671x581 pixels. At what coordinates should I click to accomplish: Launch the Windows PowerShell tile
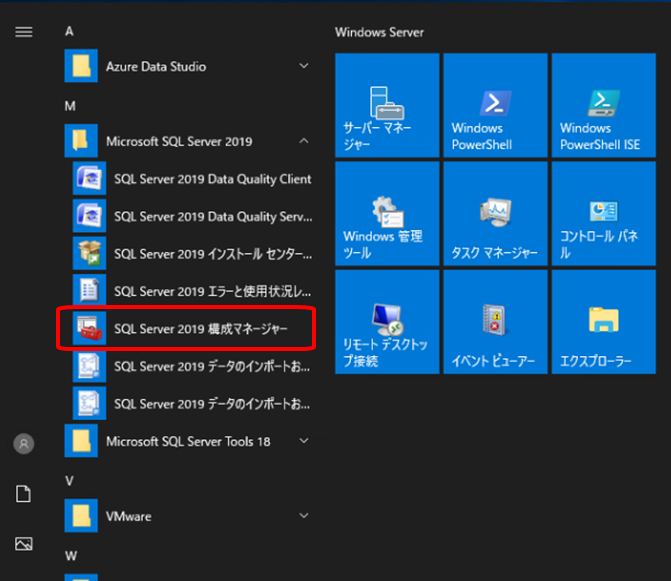(x=495, y=105)
